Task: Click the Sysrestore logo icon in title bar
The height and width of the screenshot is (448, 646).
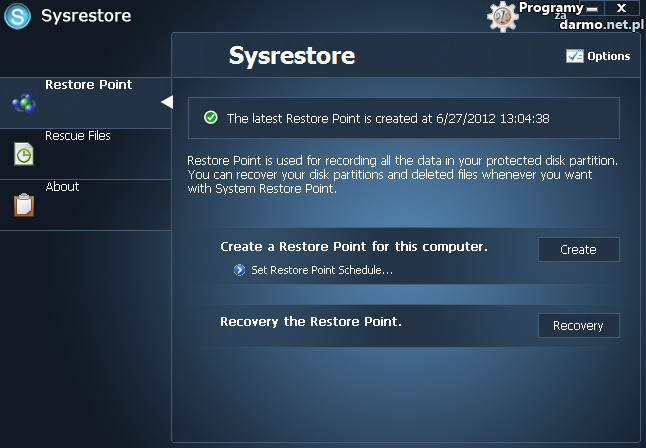Action: pyautogui.click(x=18, y=17)
